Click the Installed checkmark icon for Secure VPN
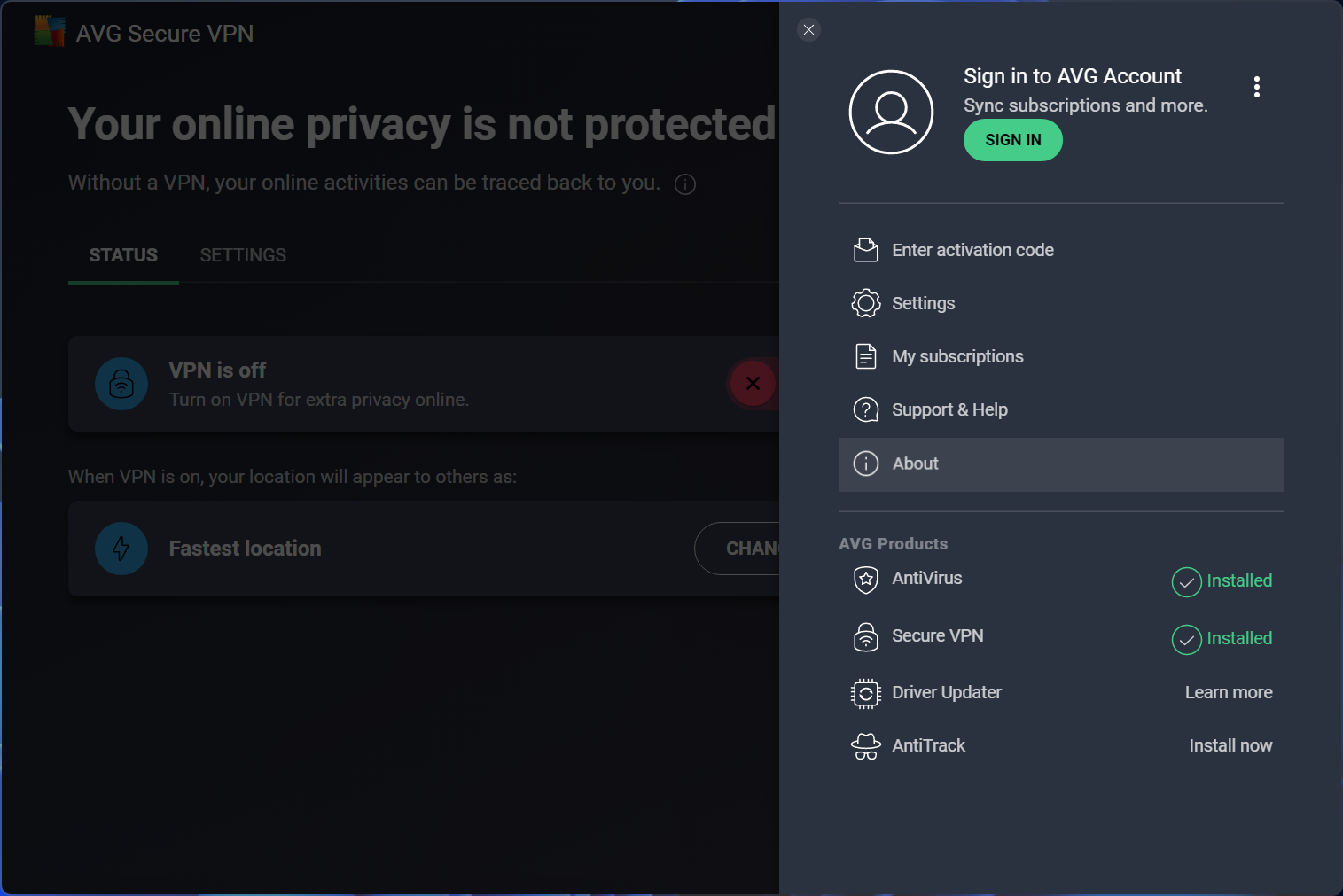 (x=1186, y=640)
